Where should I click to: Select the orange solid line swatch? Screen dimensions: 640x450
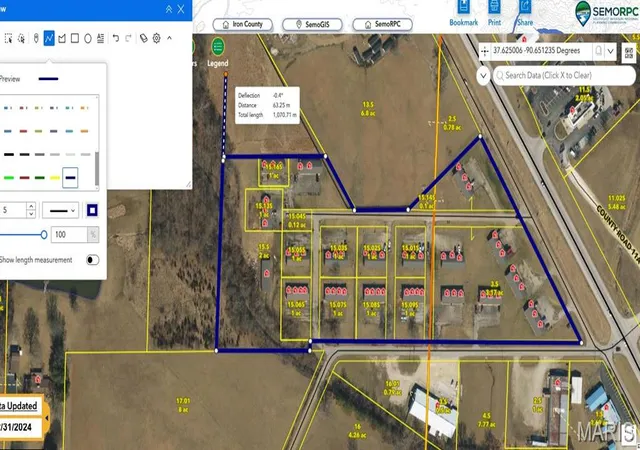(x=84, y=131)
